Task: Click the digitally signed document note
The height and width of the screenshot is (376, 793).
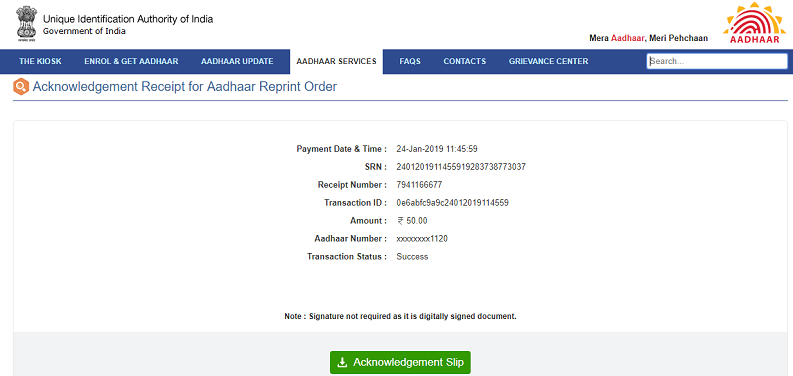Action: (400, 316)
